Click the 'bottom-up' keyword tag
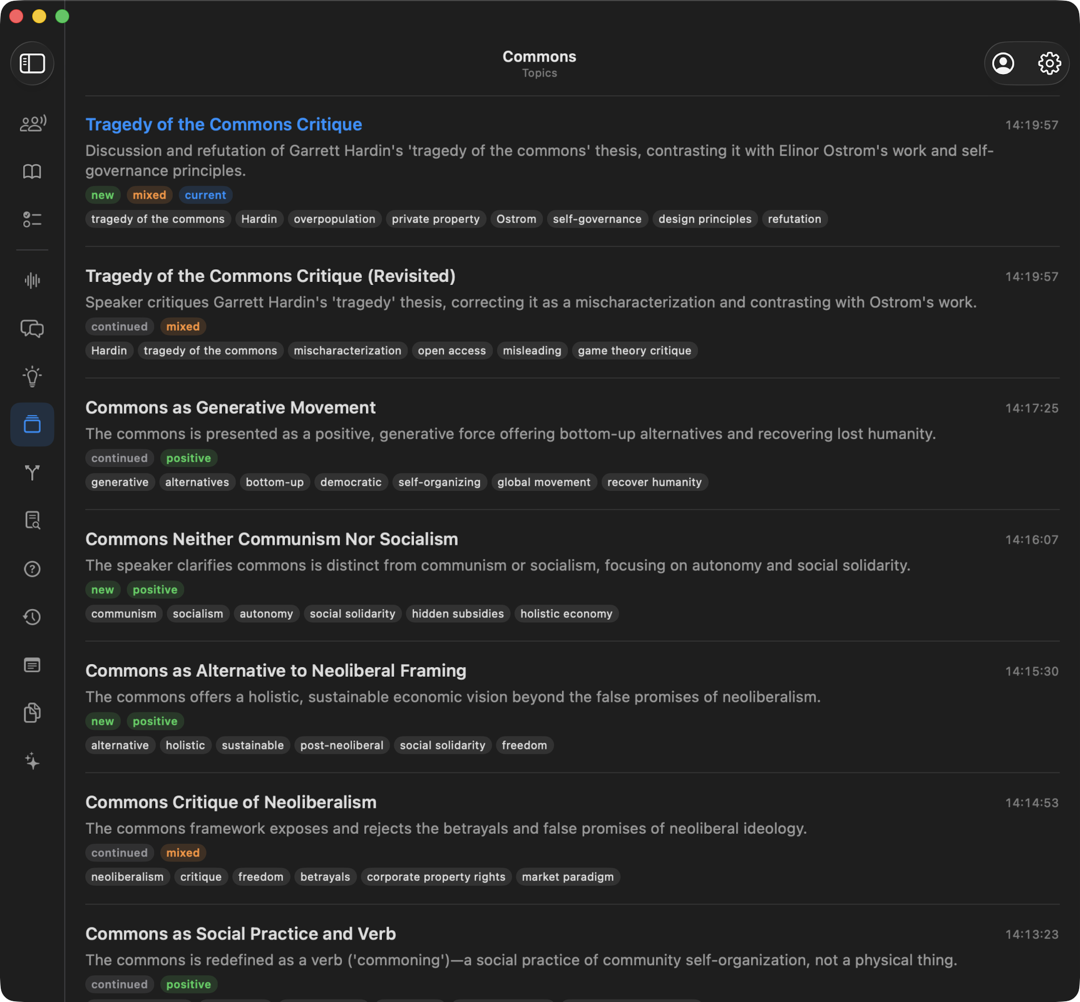This screenshot has width=1080, height=1002. pos(274,482)
